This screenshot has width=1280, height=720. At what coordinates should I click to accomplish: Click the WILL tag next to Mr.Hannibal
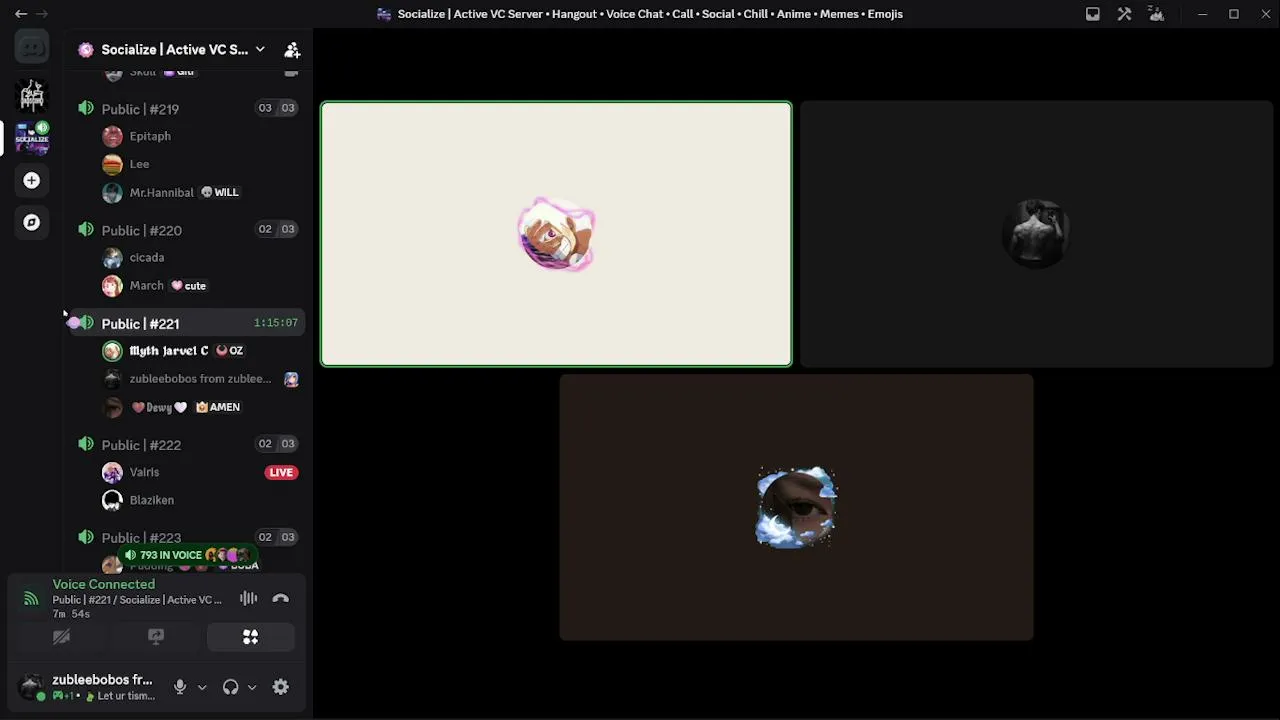click(220, 192)
